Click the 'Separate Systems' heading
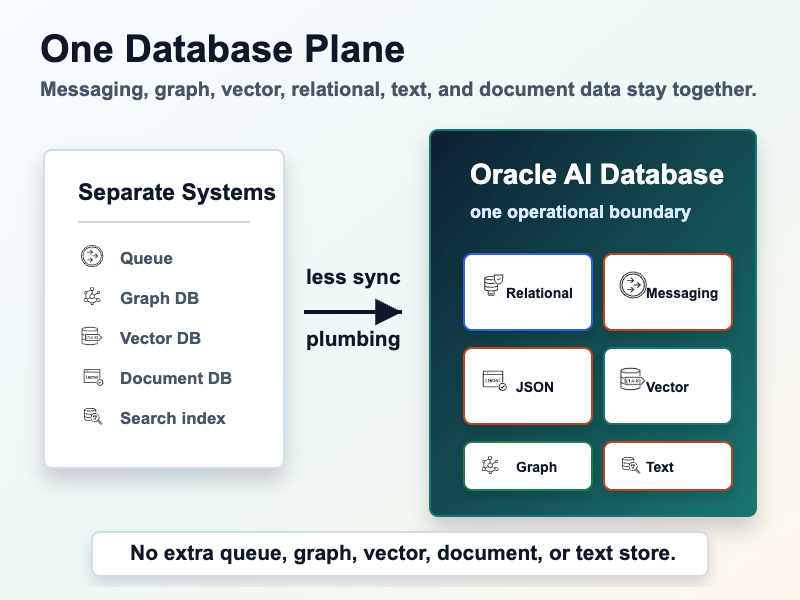Image resolution: width=800 pixels, height=600 pixels. point(177,192)
